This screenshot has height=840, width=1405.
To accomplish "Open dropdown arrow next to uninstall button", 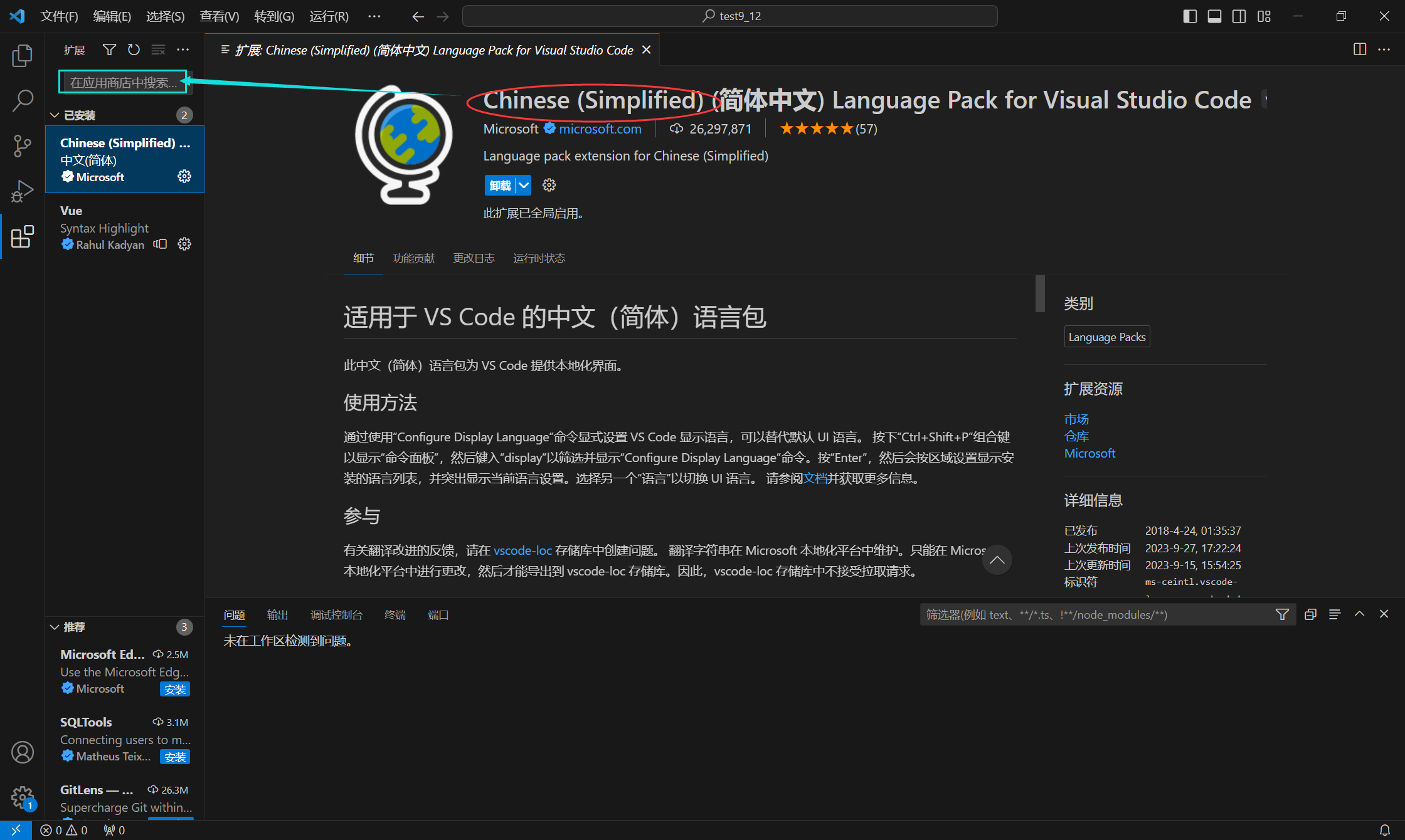I will pyautogui.click(x=524, y=185).
